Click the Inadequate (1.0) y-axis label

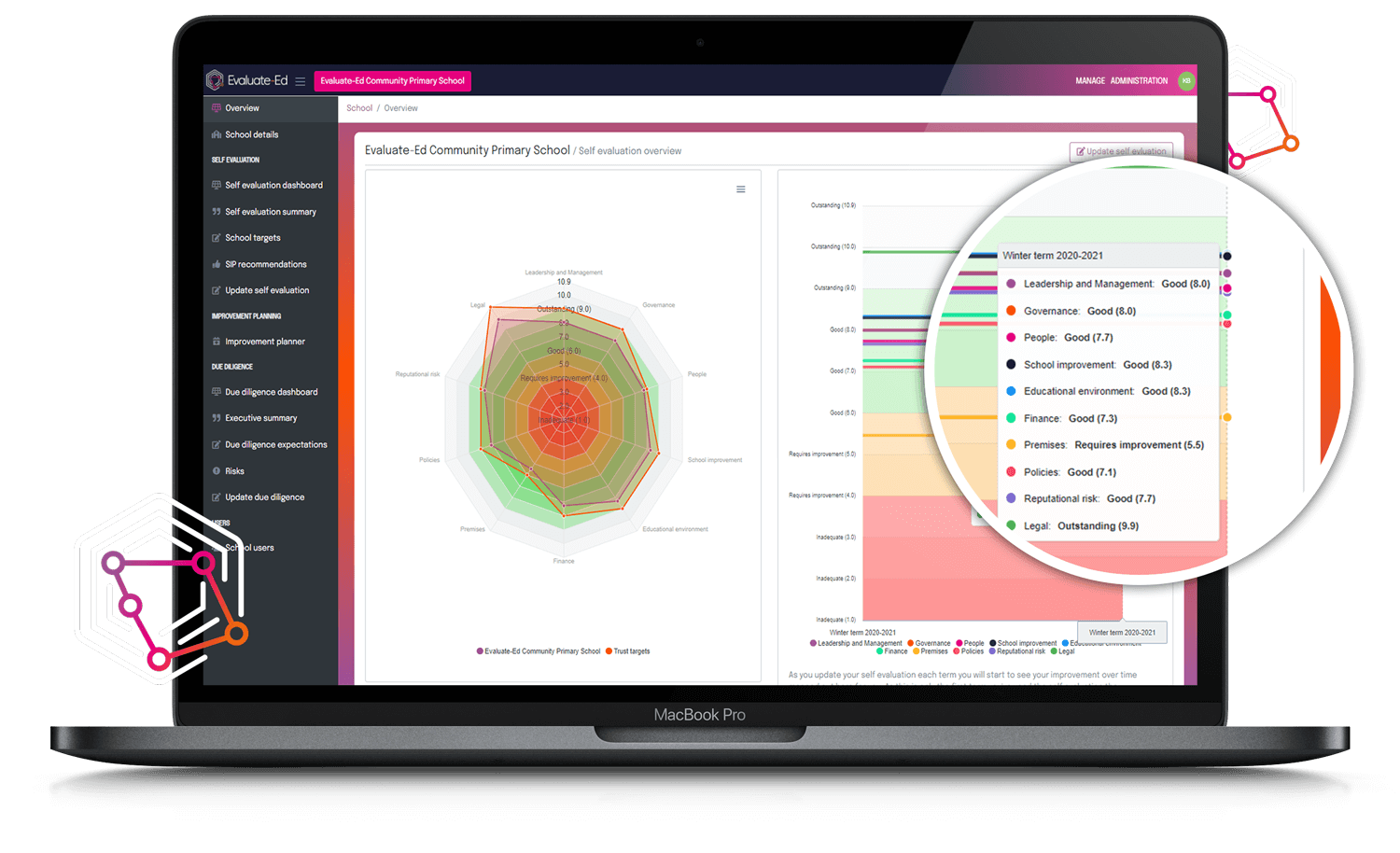pos(835,620)
